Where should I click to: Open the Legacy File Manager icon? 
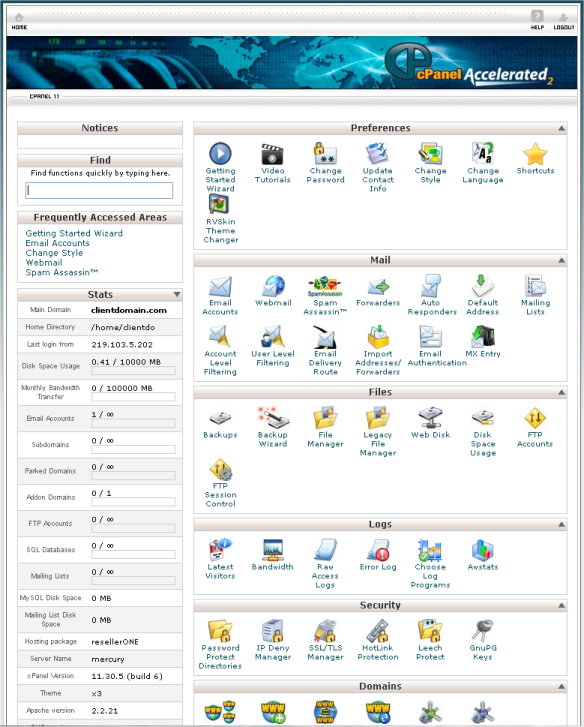[x=378, y=417]
